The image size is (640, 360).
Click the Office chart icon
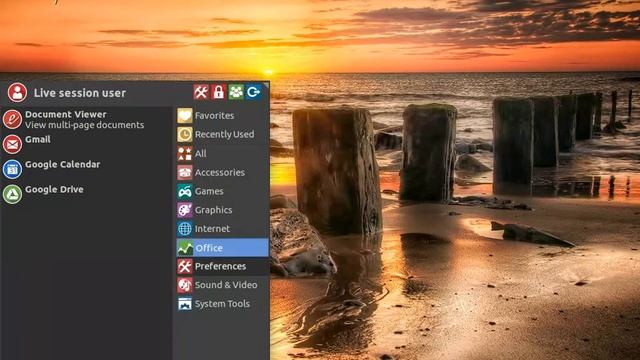click(x=184, y=248)
